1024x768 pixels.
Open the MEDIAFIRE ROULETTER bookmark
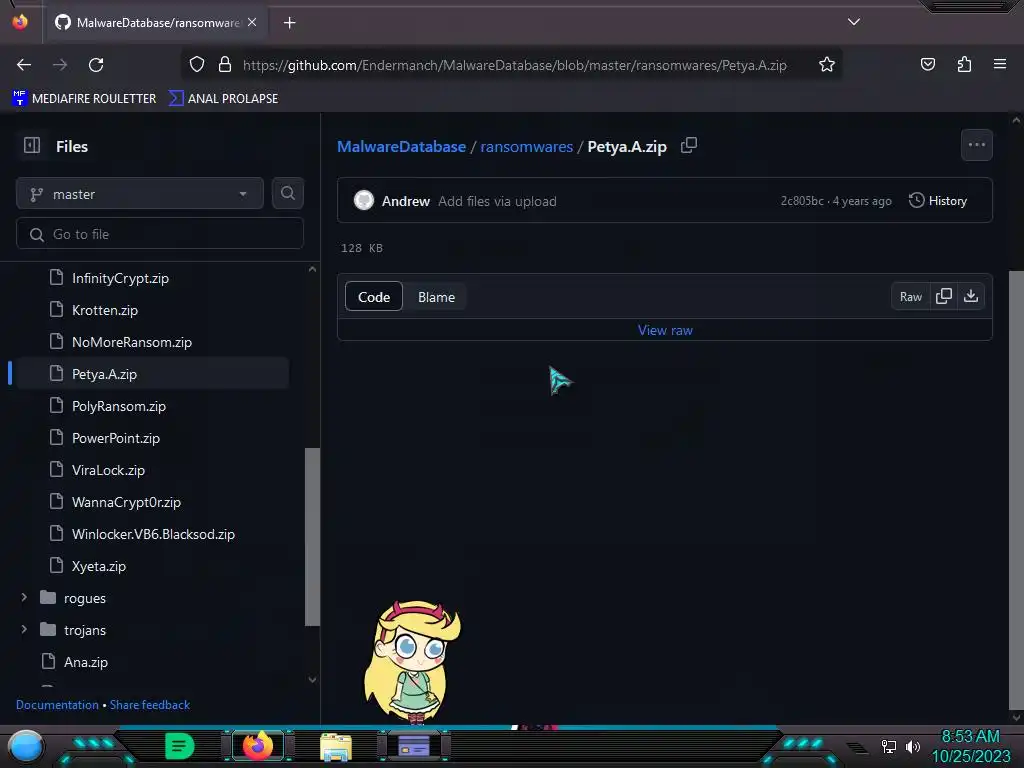(84, 99)
